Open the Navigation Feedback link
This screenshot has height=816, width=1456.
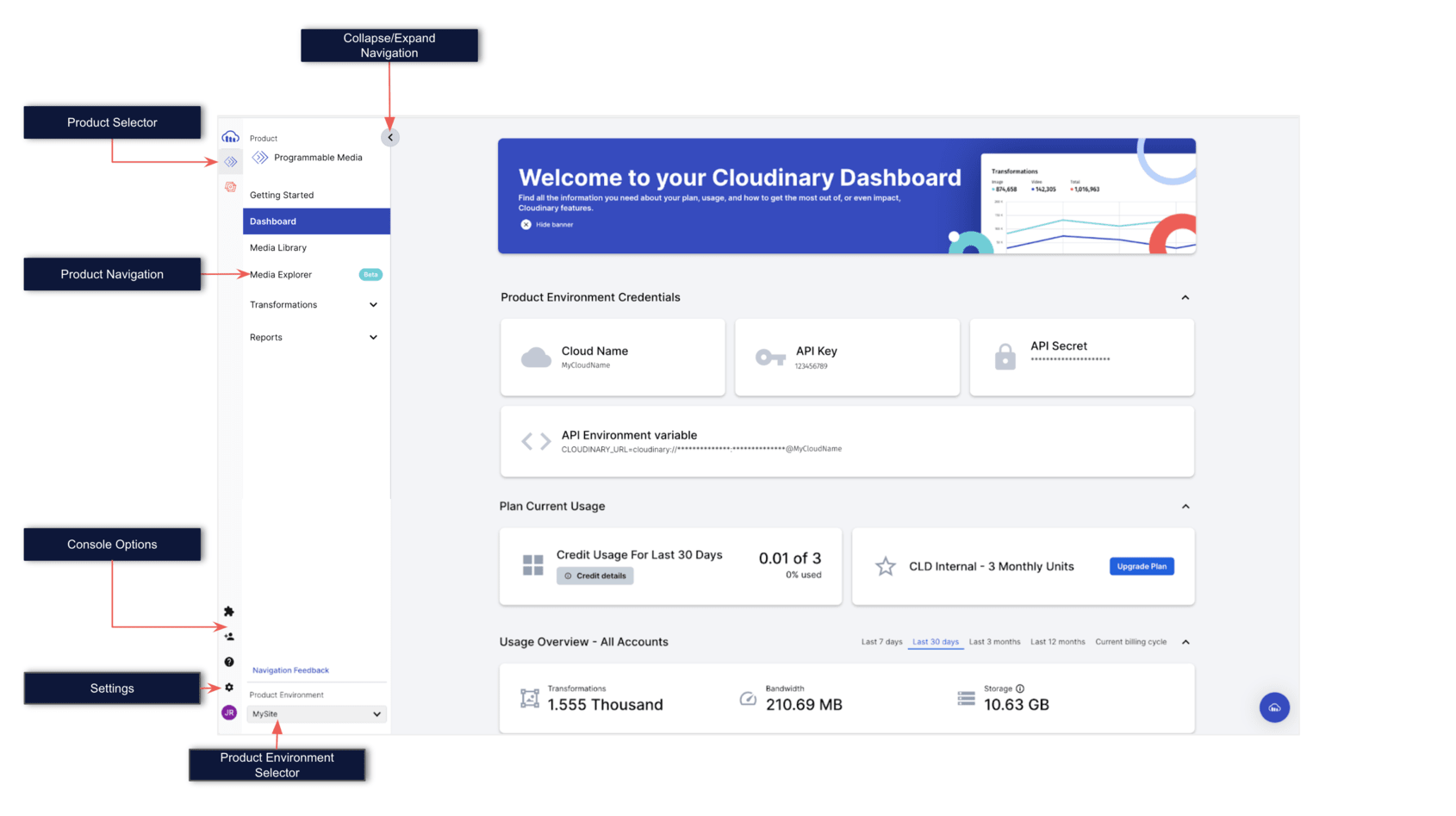[x=289, y=670]
